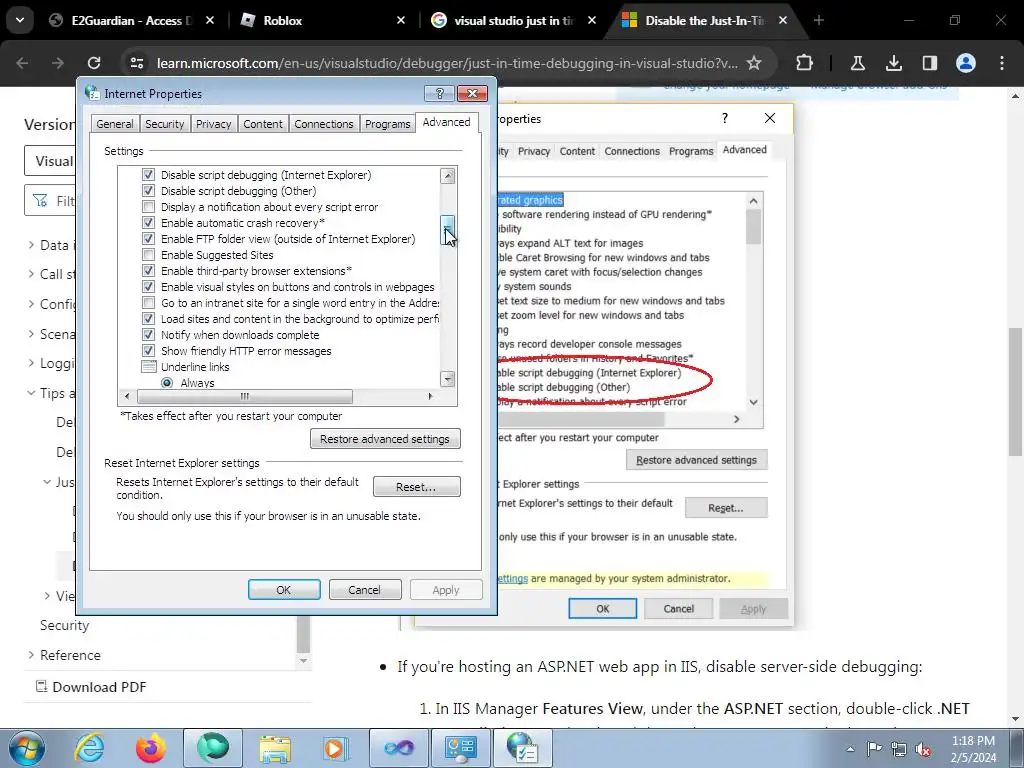Open the file explorer folder taskbar icon
This screenshot has width=1024, height=768.
coord(275,748)
